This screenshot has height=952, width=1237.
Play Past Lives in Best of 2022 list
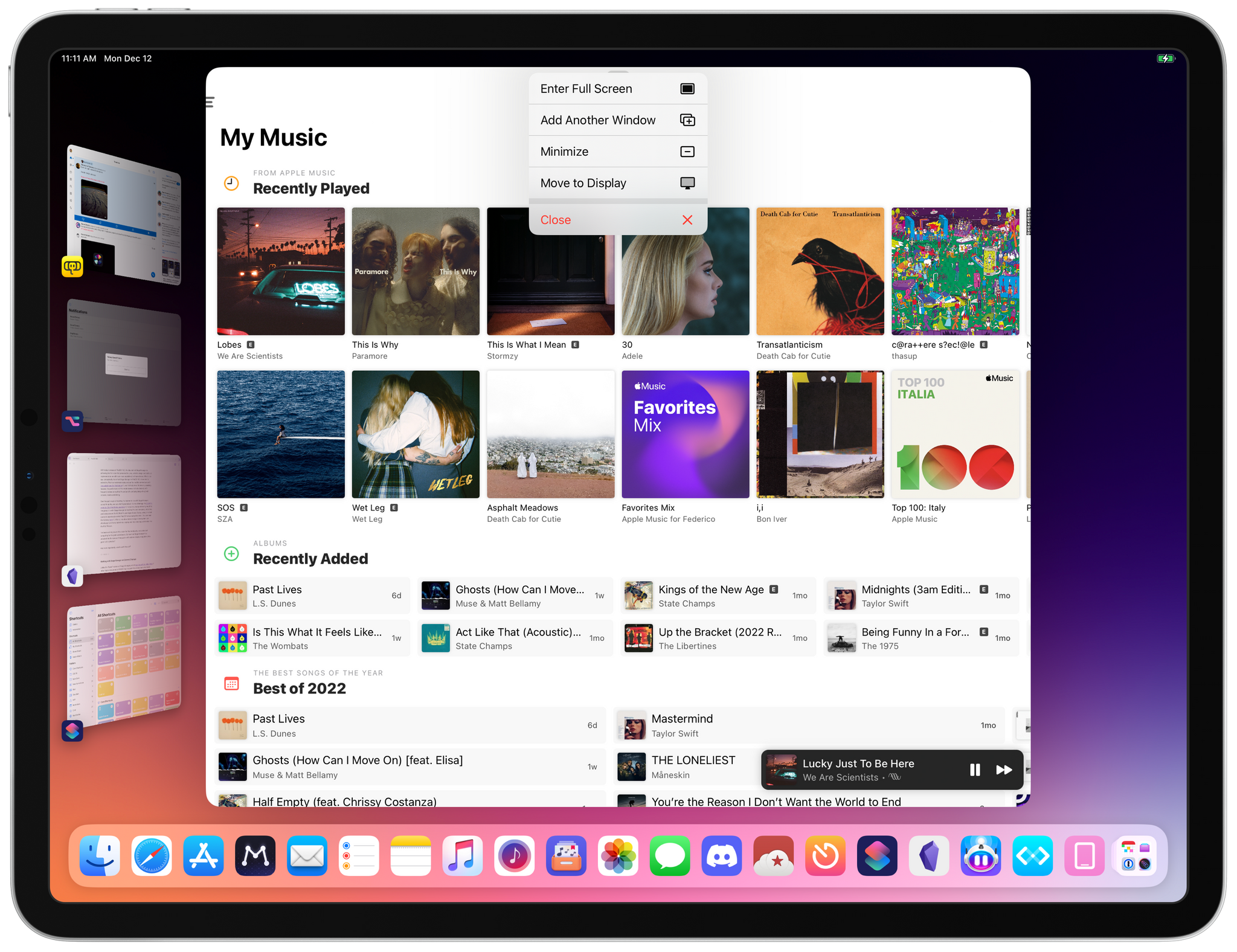pos(410,725)
